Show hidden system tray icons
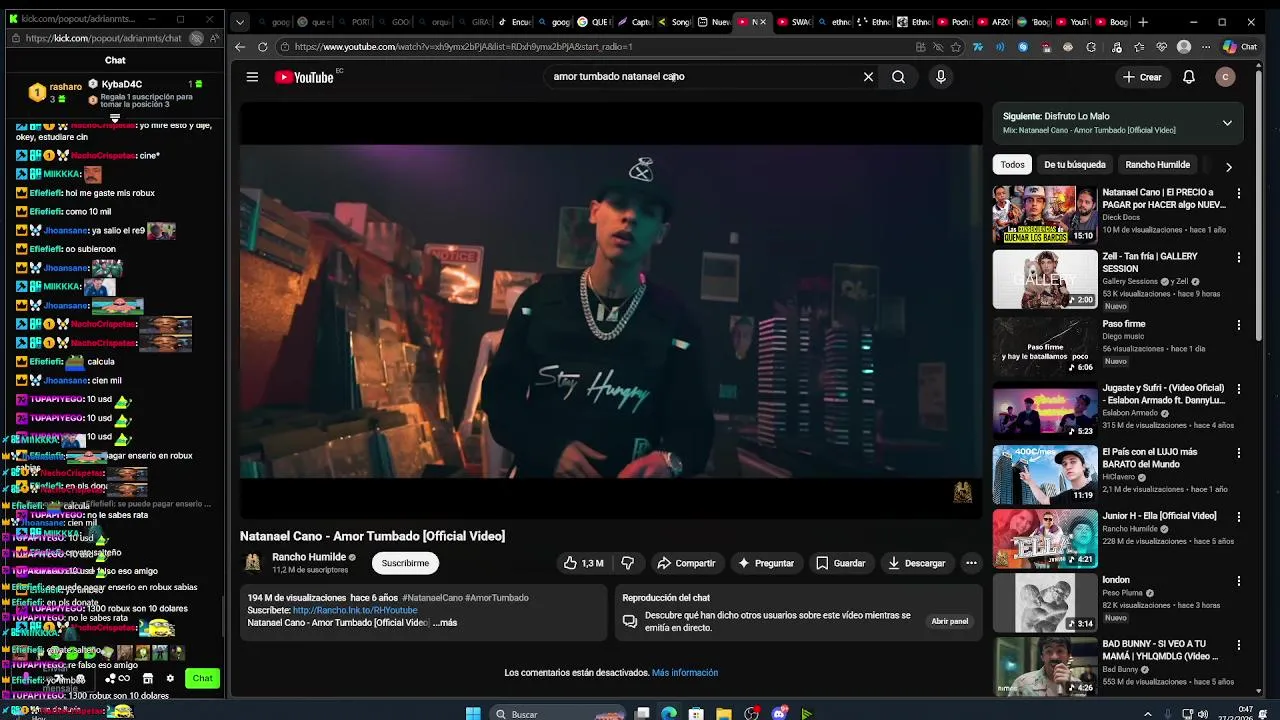1280x720 pixels. [1147, 714]
